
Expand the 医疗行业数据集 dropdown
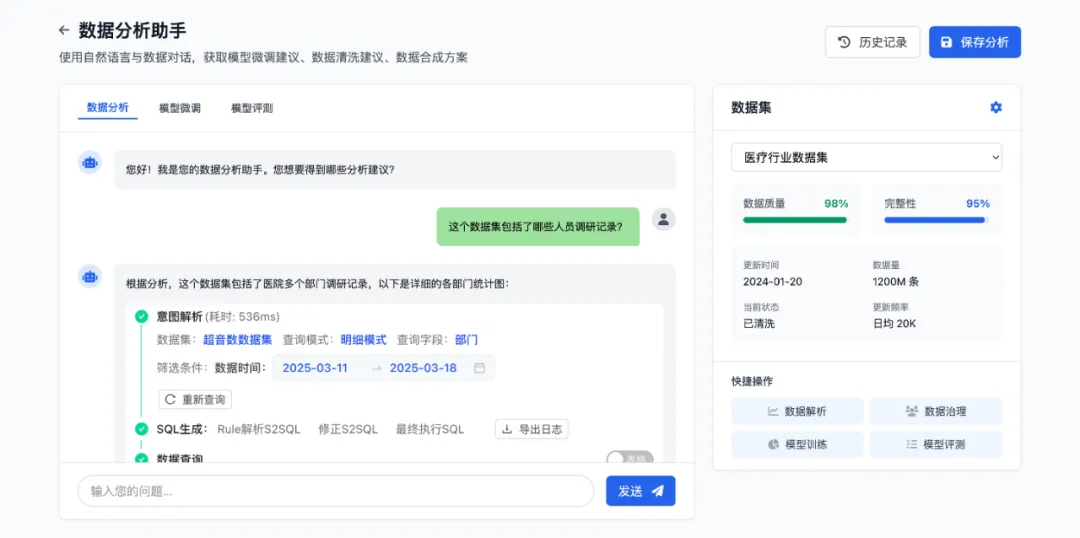tap(866, 157)
